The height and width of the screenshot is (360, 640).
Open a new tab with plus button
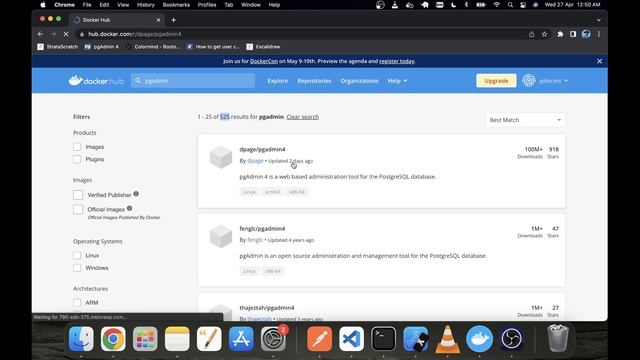pos(173,20)
